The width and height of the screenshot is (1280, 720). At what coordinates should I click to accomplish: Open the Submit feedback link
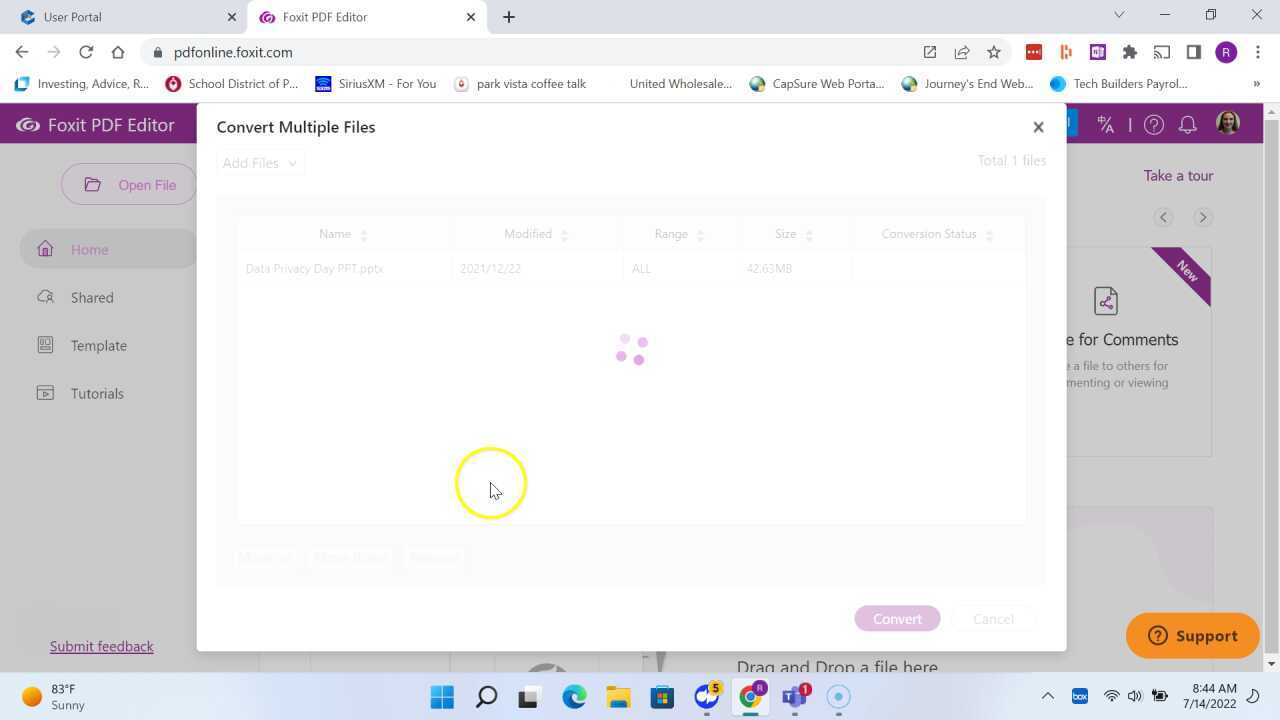coord(101,646)
